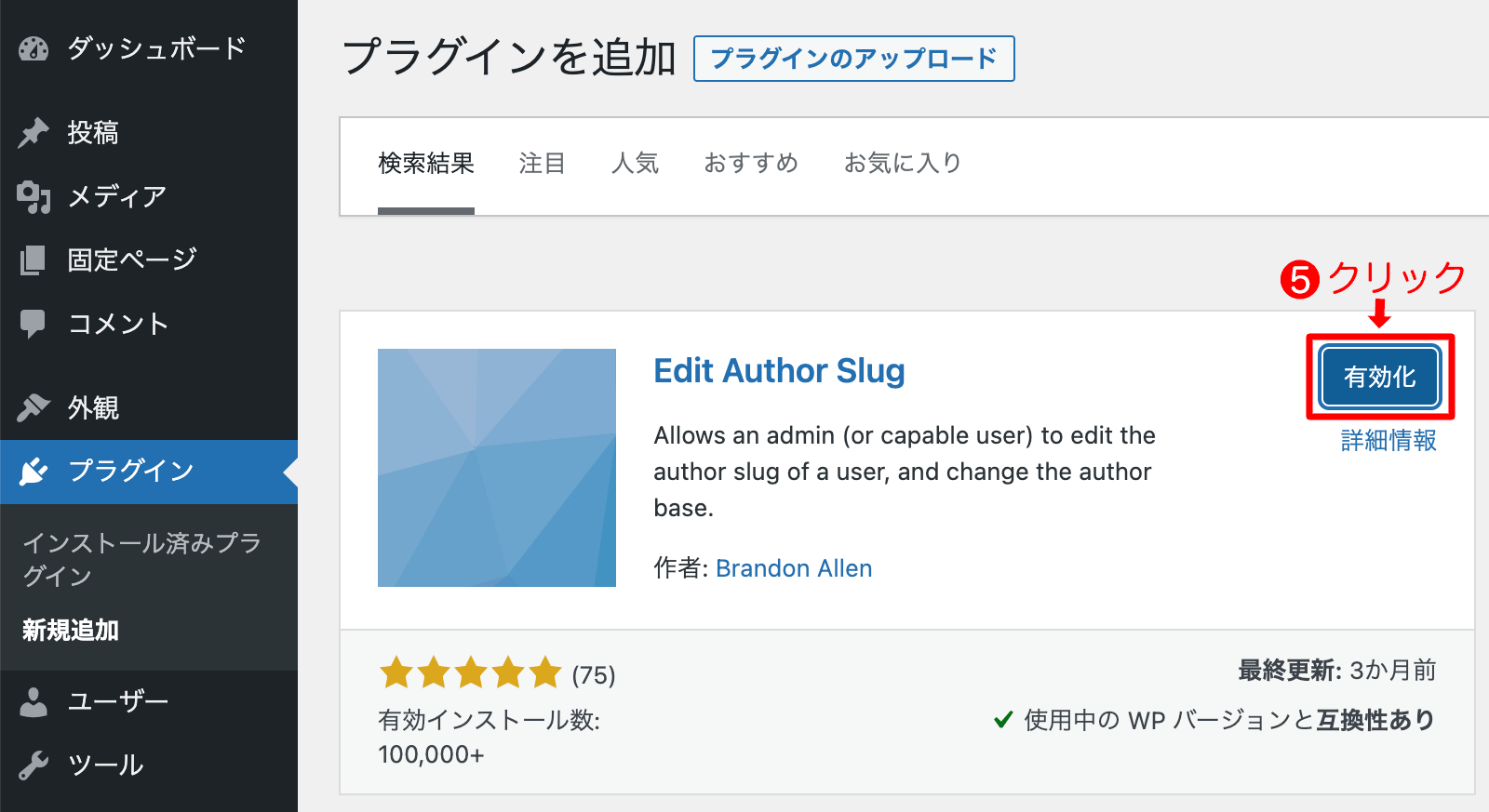Open ダッシュボード menu item
The height and width of the screenshot is (812, 1489).
[149, 48]
